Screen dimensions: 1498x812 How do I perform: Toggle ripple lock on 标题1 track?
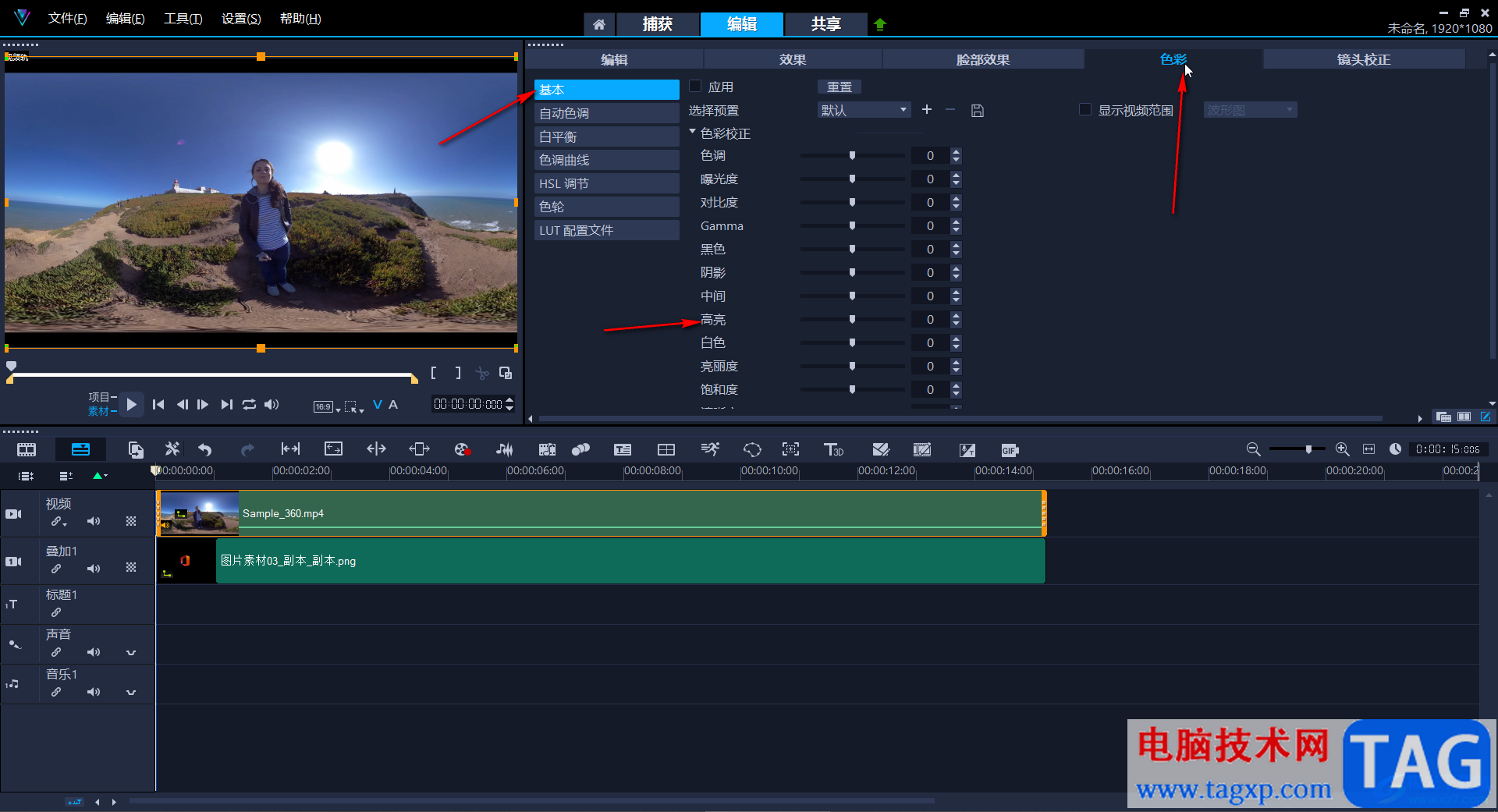pos(56,612)
